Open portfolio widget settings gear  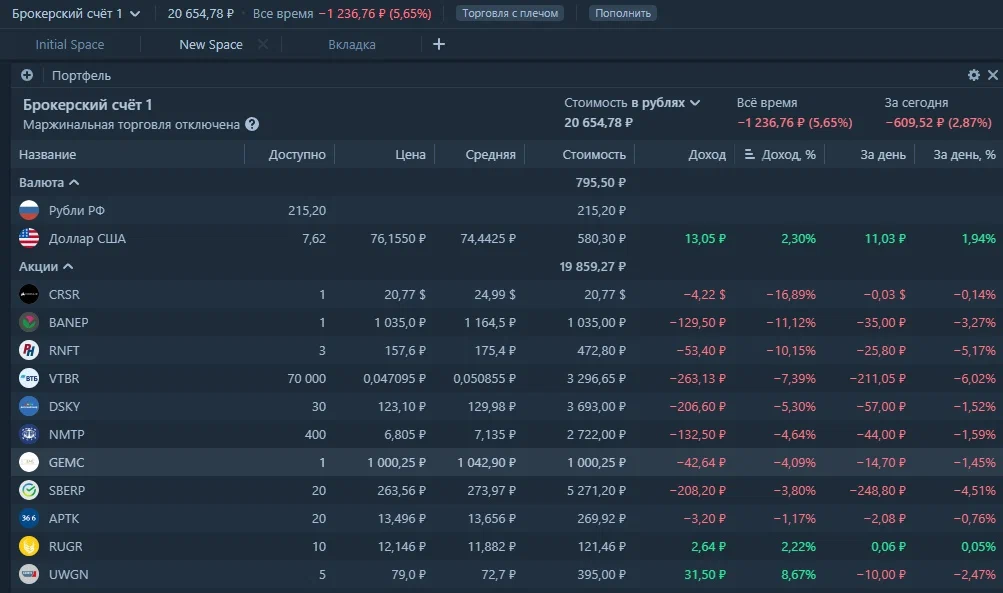[x=973, y=75]
